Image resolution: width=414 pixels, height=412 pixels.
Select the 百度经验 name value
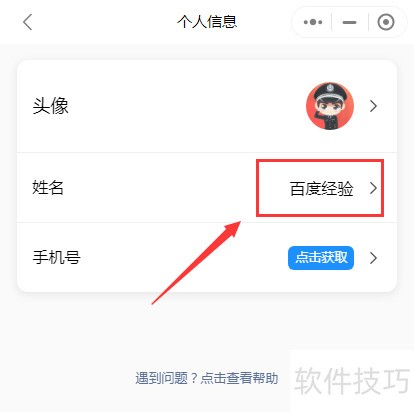tap(321, 189)
